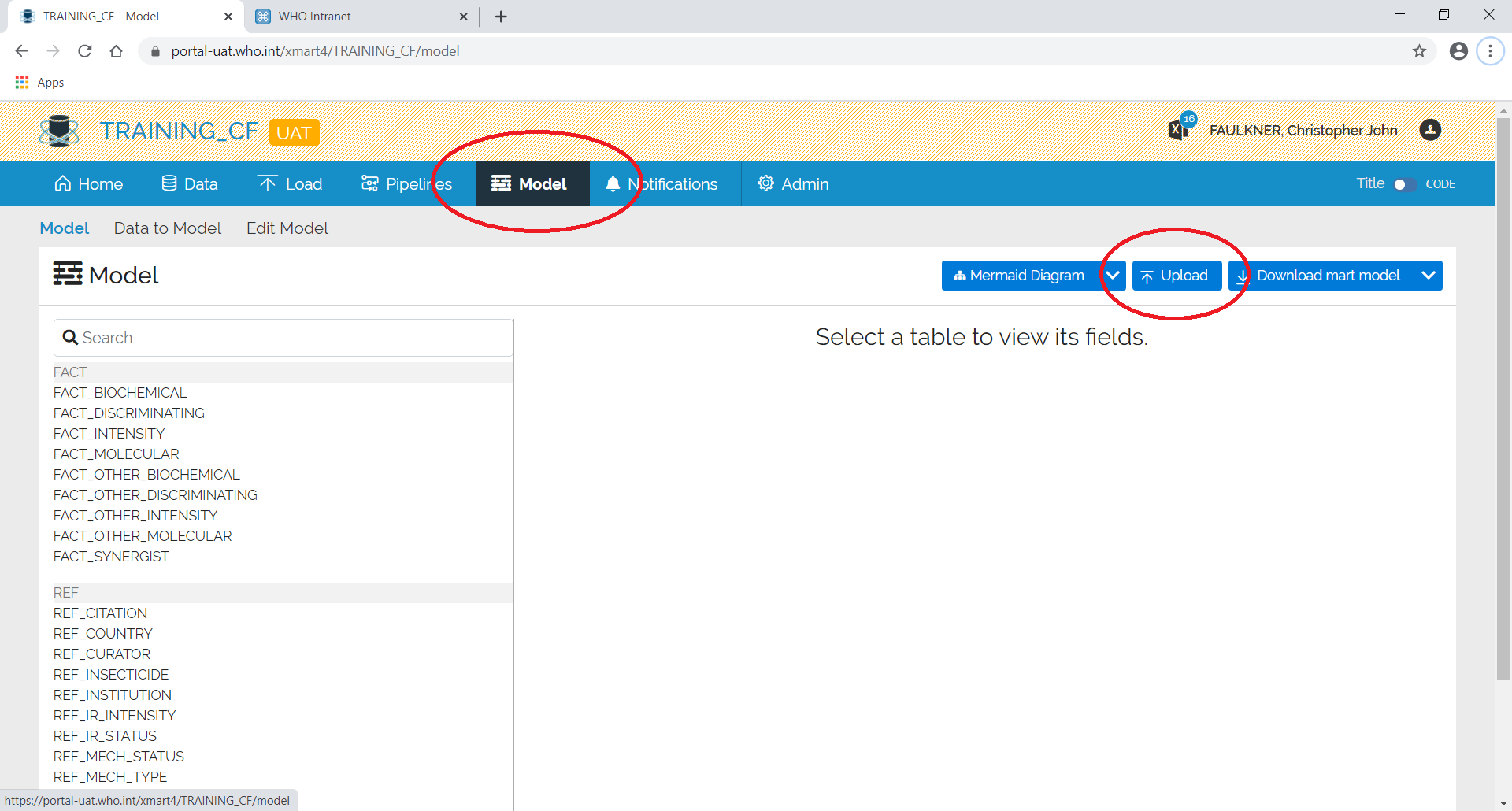The image size is (1512, 811).
Task: Open the Edit Model page
Action: (287, 228)
